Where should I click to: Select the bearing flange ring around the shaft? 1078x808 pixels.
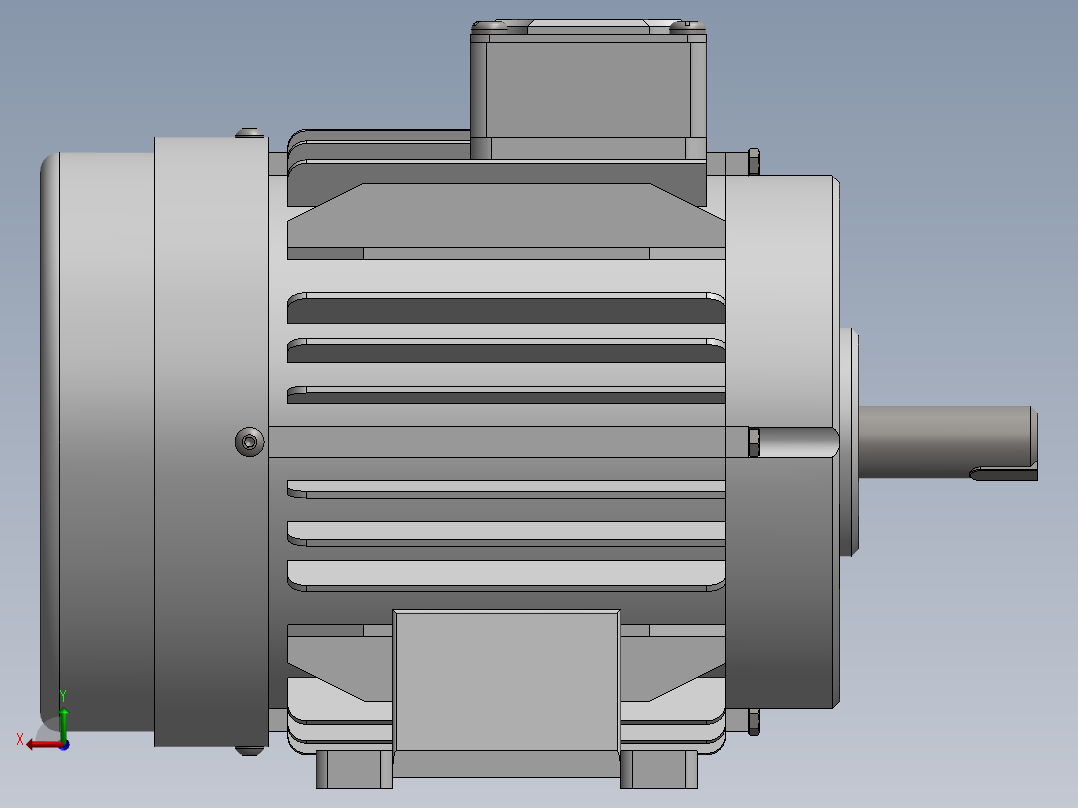click(849, 442)
